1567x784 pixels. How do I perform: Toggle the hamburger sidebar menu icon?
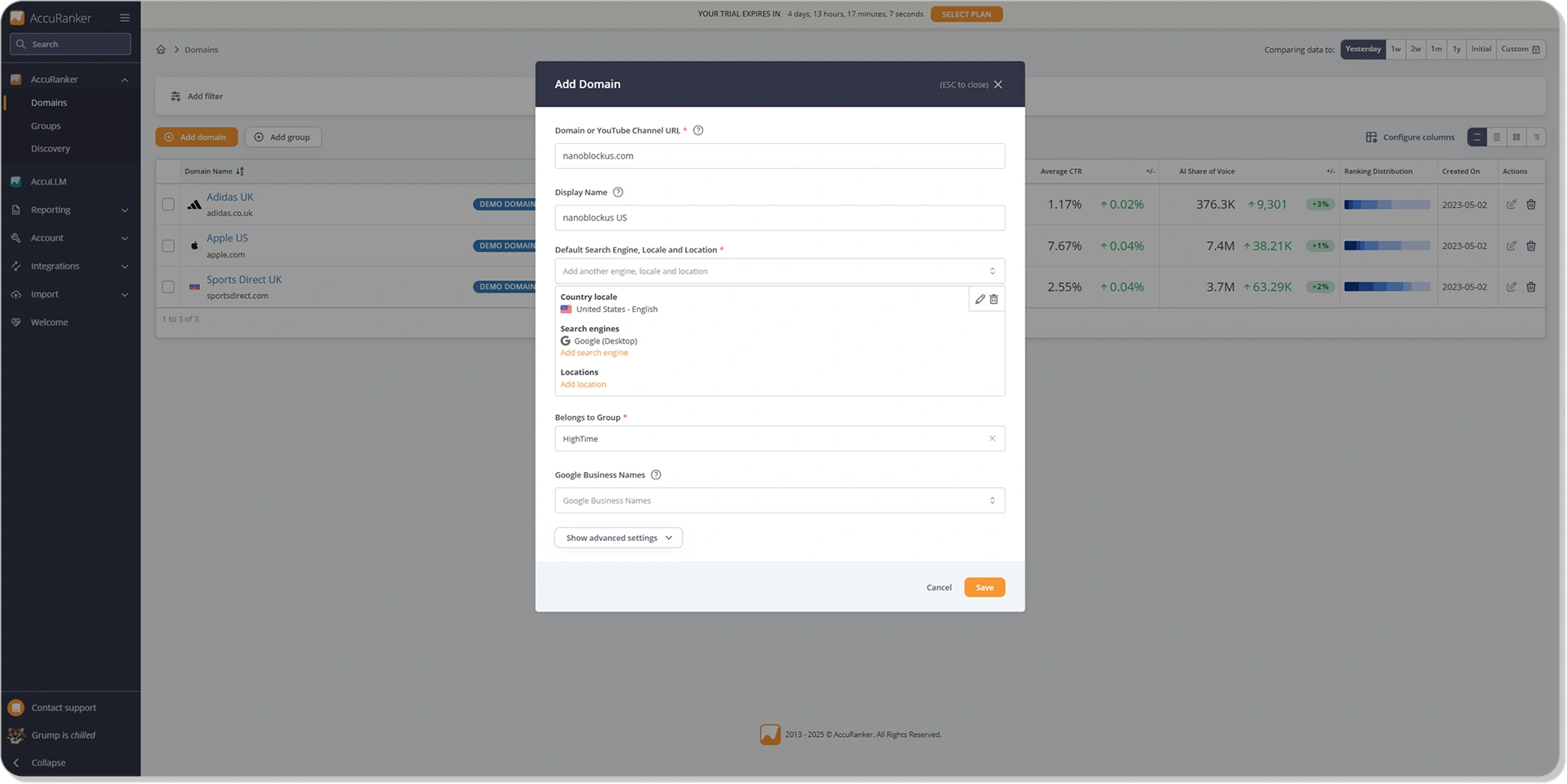coord(124,18)
